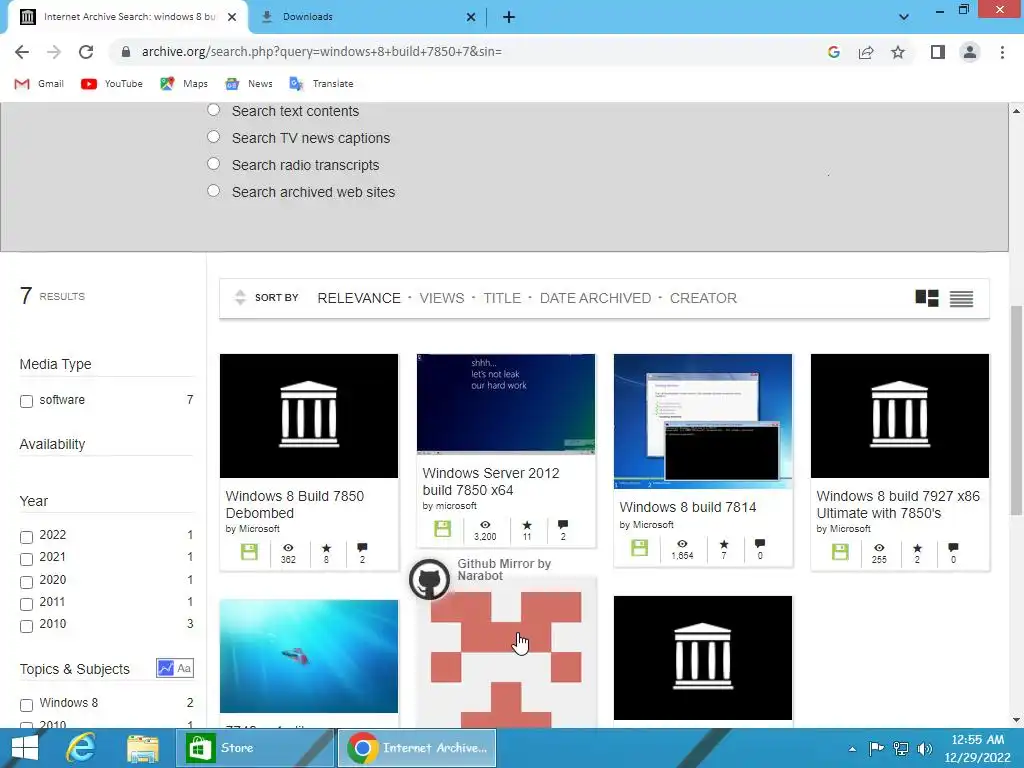Click favorites star on build 7814 card
The height and width of the screenshot is (768, 1024).
click(724, 544)
